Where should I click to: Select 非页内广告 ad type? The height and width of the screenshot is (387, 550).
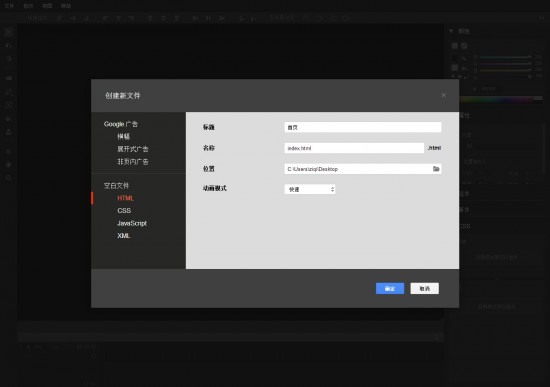click(133, 162)
